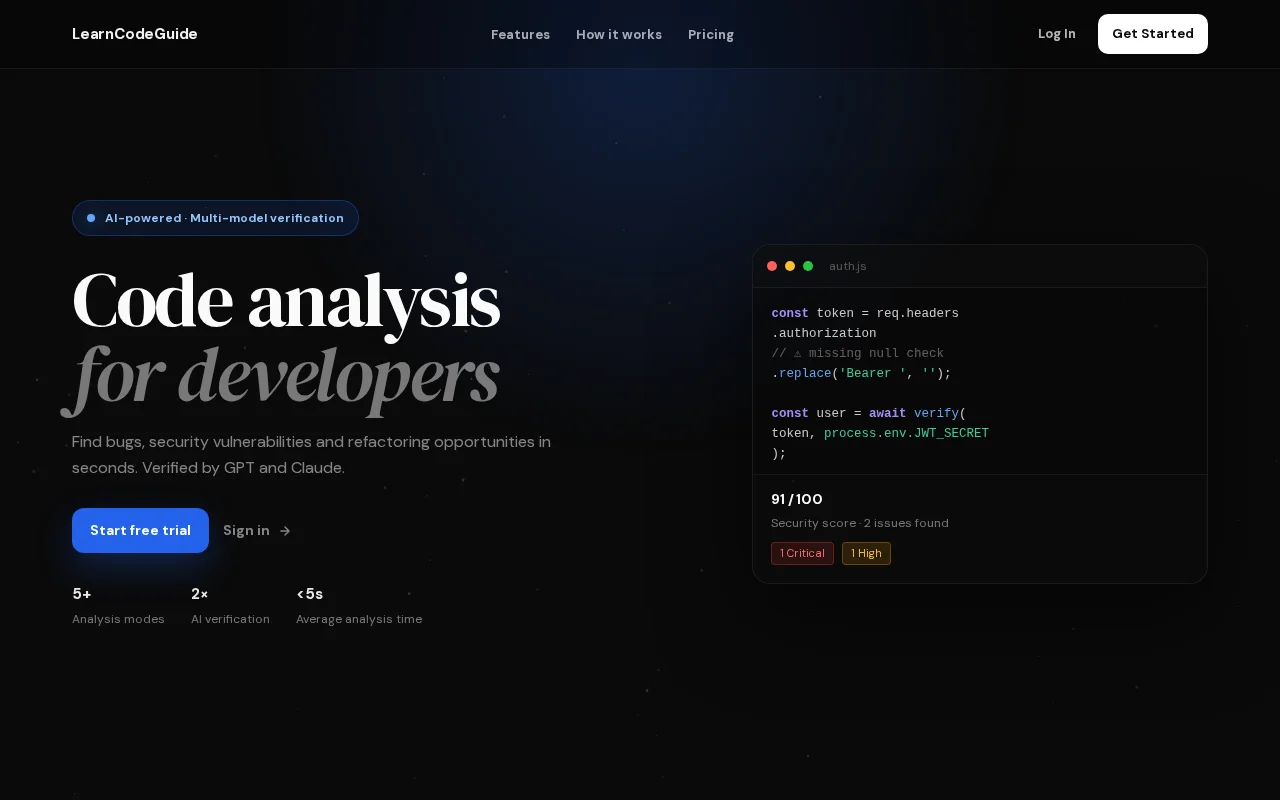Click the Start free trial button
The image size is (1280, 800).
140,530
